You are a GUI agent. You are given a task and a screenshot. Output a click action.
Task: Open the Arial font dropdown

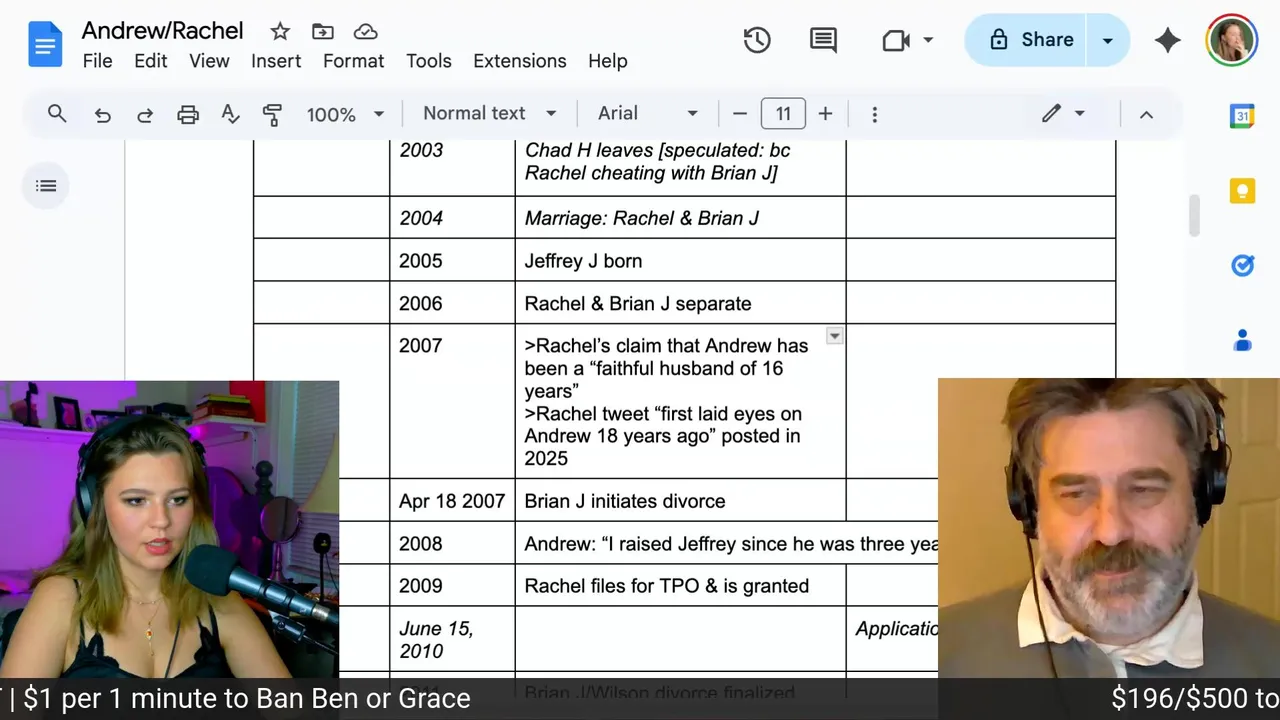[x=647, y=114]
